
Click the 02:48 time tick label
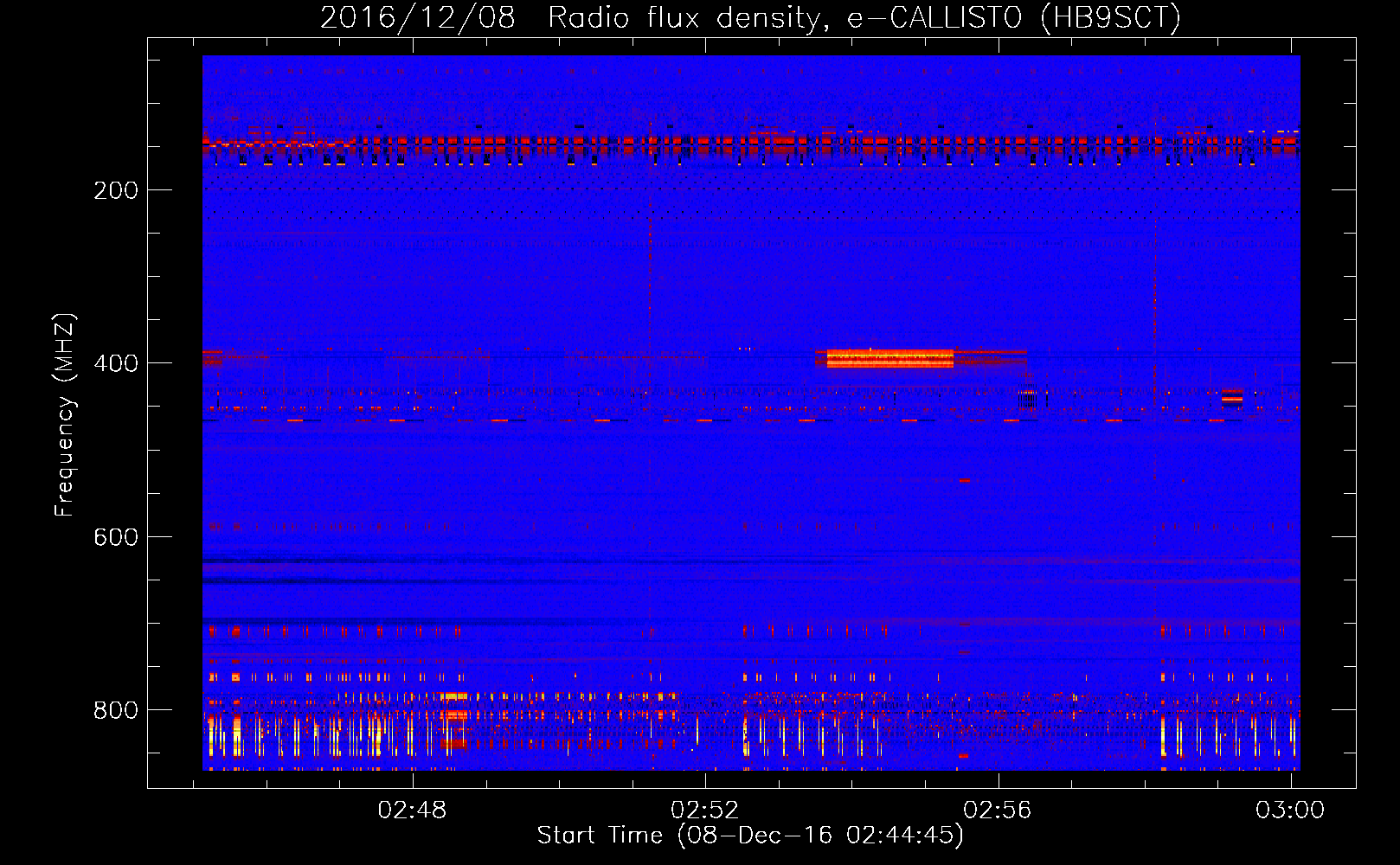point(413,811)
